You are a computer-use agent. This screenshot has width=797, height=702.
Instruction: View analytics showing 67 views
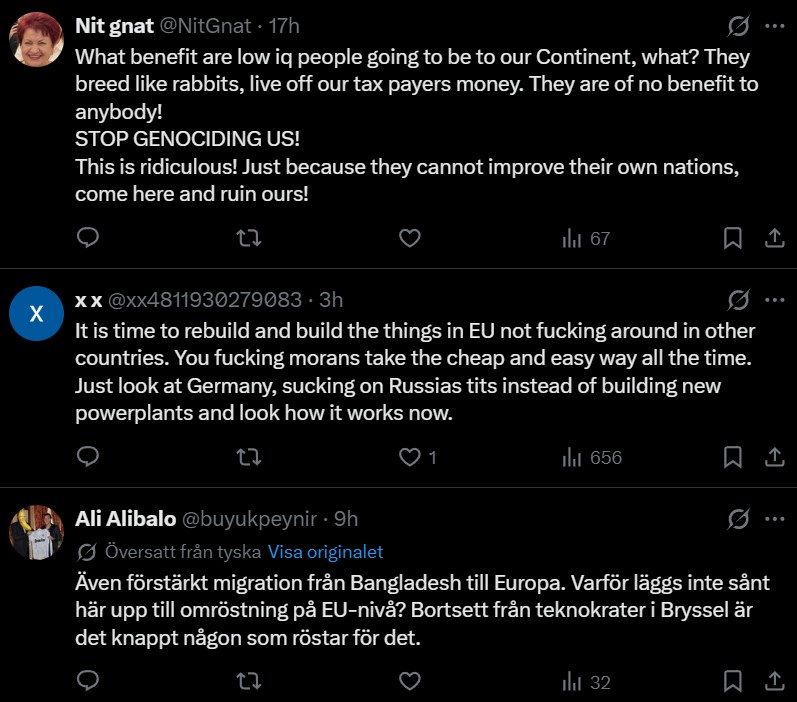[586, 238]
